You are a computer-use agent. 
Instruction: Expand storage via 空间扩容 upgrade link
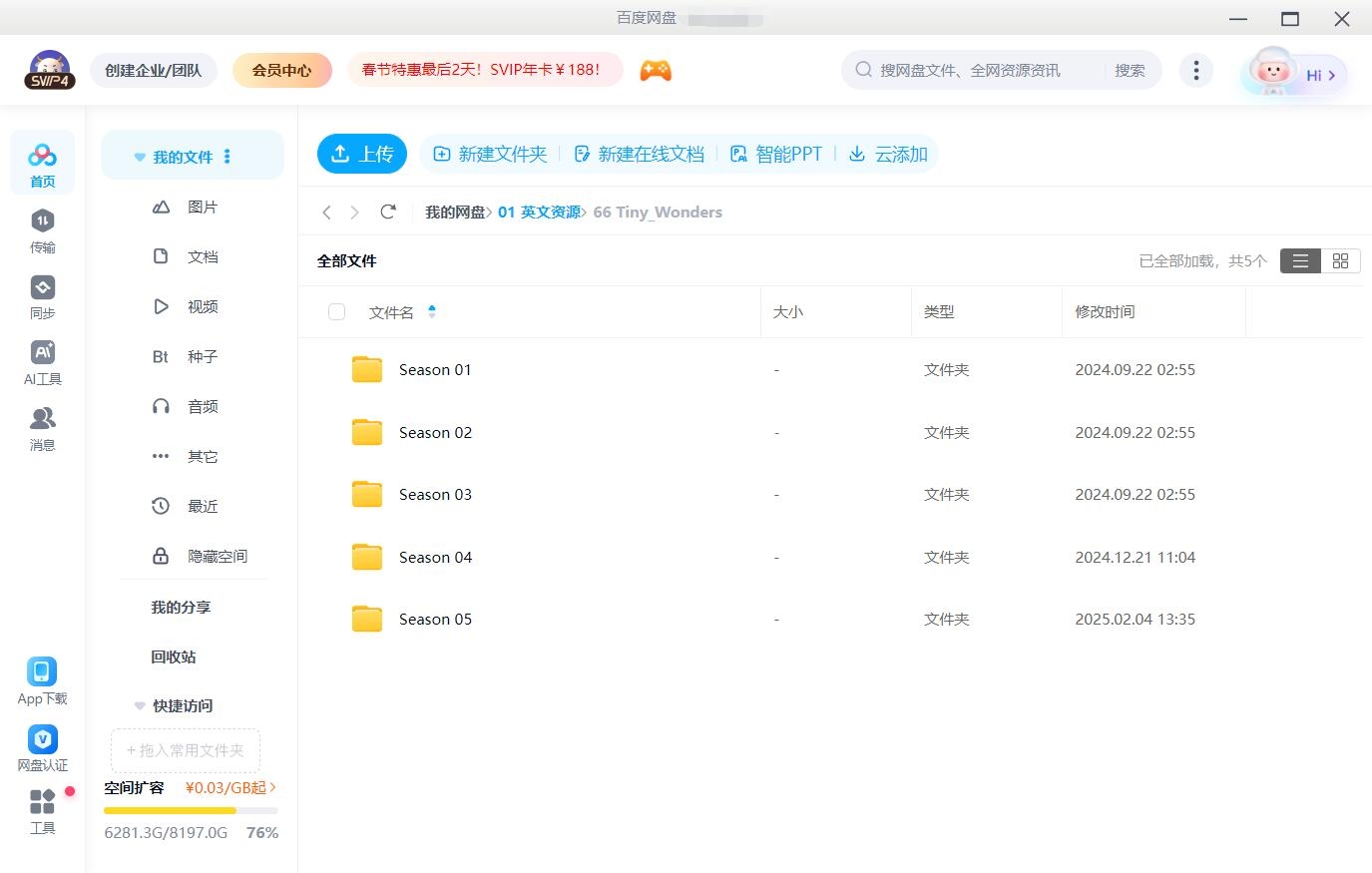click(228, 787)
